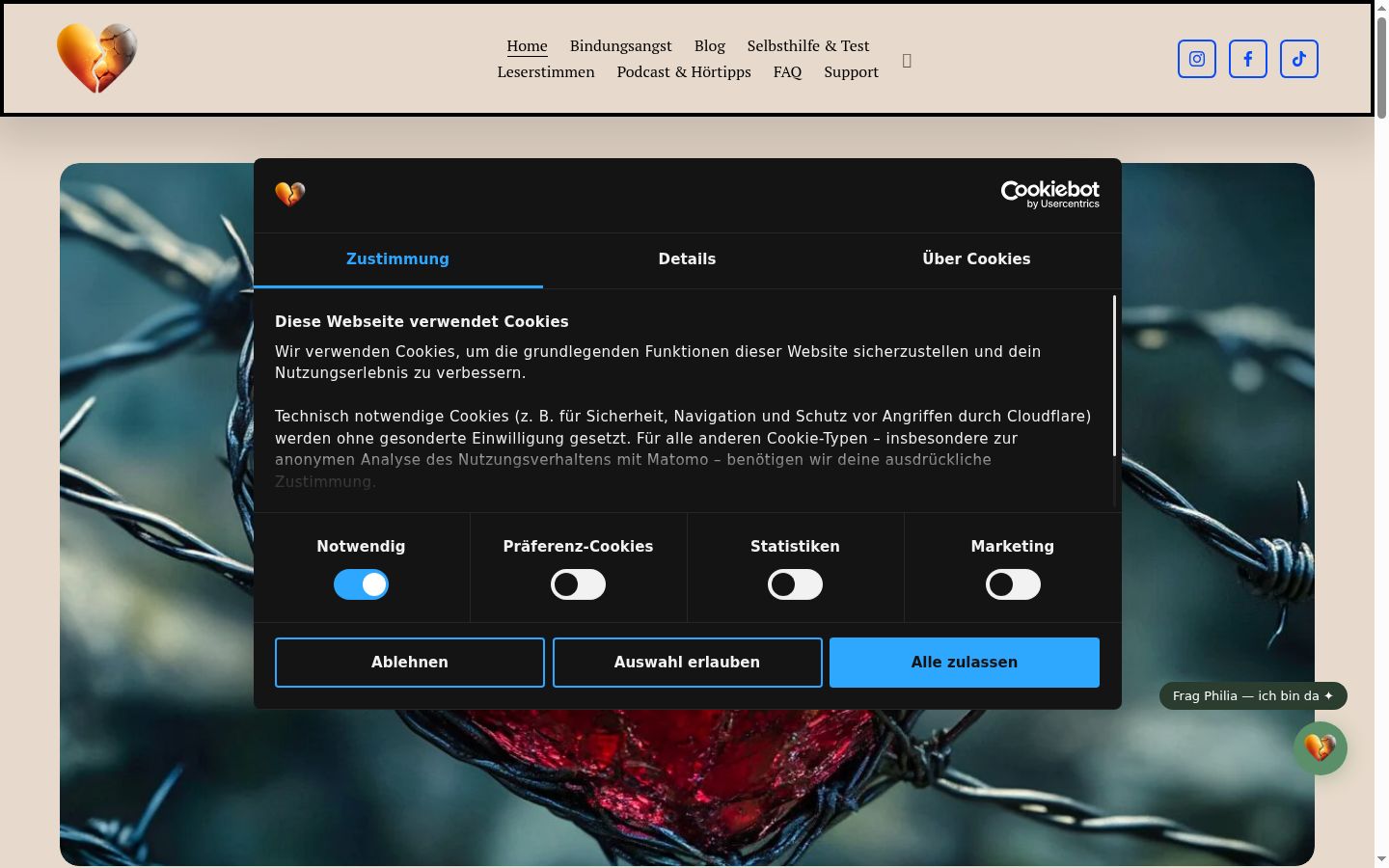Open Podcast & Hörtipps menu item
Screen dimensions: 1389x868
click(684, 72)
